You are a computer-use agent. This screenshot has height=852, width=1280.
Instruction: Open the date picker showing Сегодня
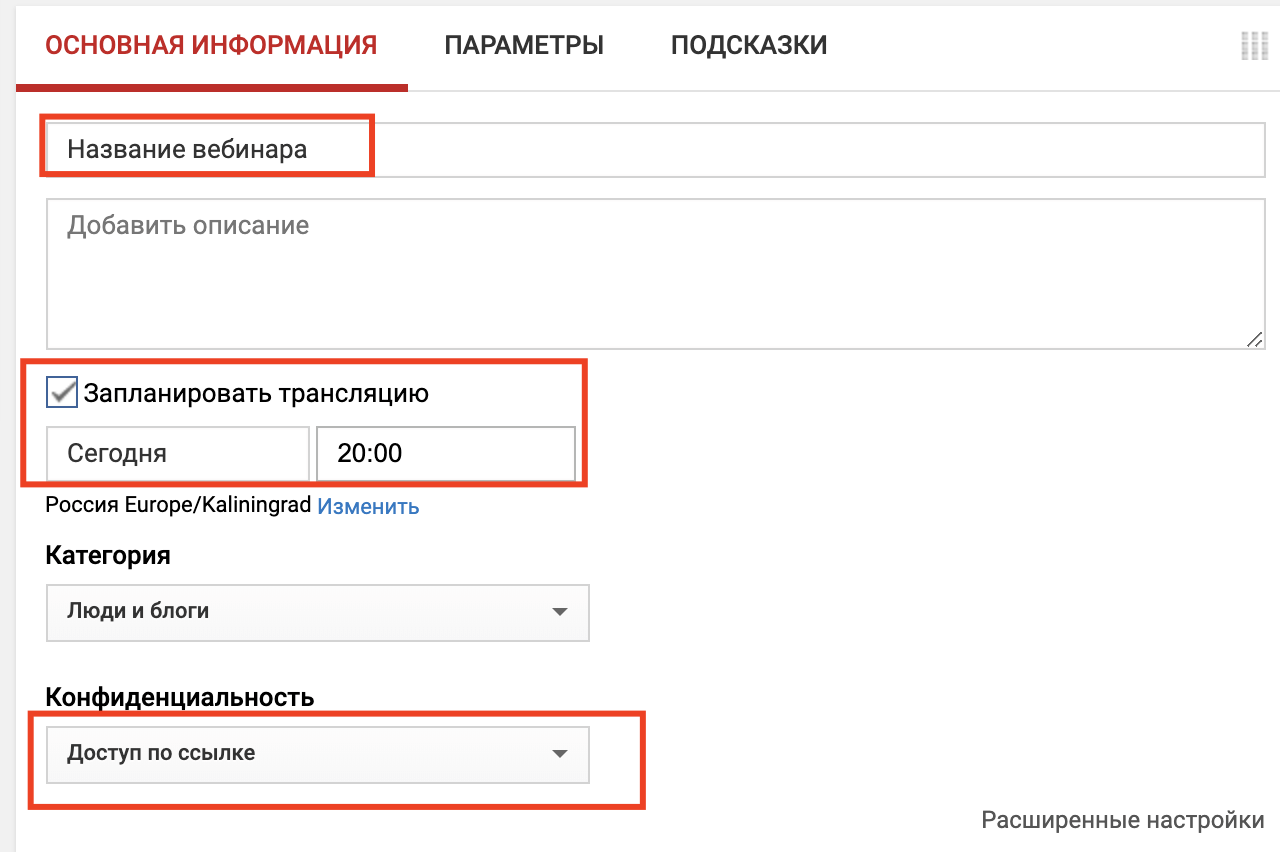click(177, 454)
